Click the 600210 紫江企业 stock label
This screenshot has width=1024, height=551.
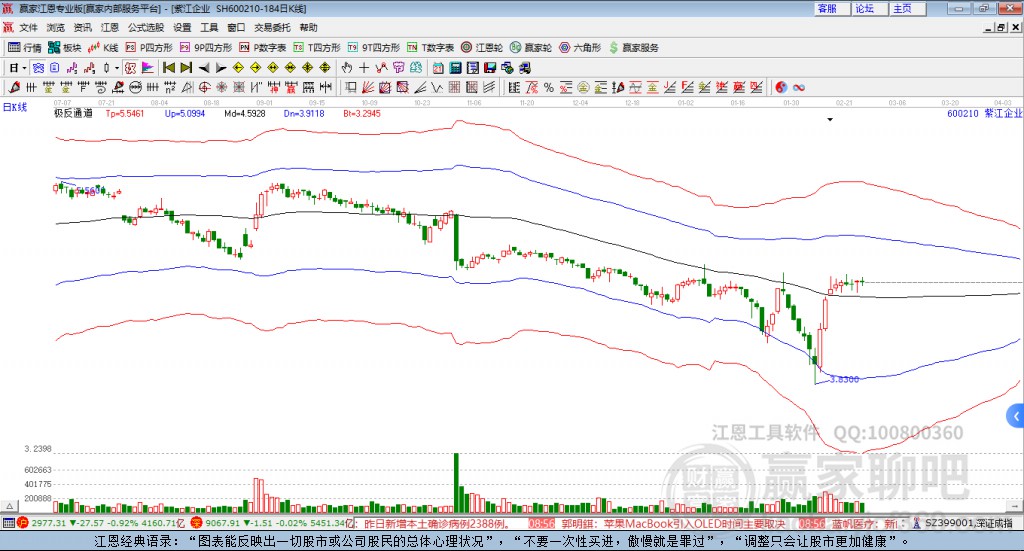click(984, 114)
